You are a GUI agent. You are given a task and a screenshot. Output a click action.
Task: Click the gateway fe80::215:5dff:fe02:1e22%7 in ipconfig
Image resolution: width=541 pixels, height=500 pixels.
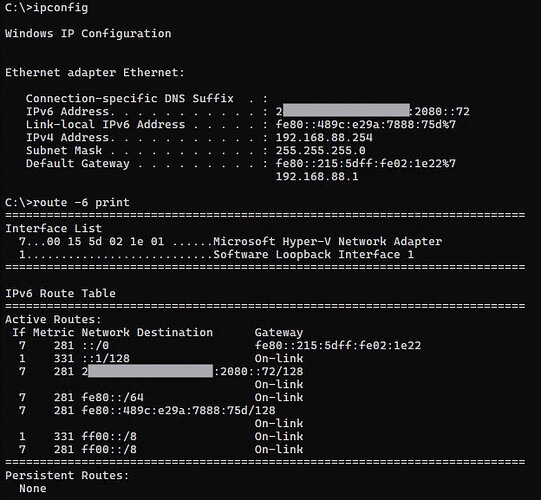pyautogui.click(x=366, y=164)
